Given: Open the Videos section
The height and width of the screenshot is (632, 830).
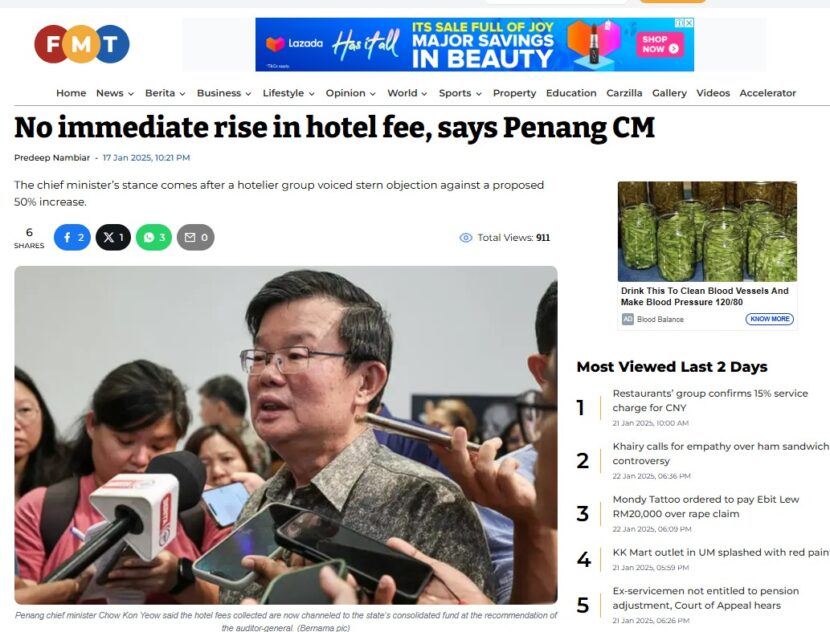Looking at the screenshot, I should pos(713,93).
